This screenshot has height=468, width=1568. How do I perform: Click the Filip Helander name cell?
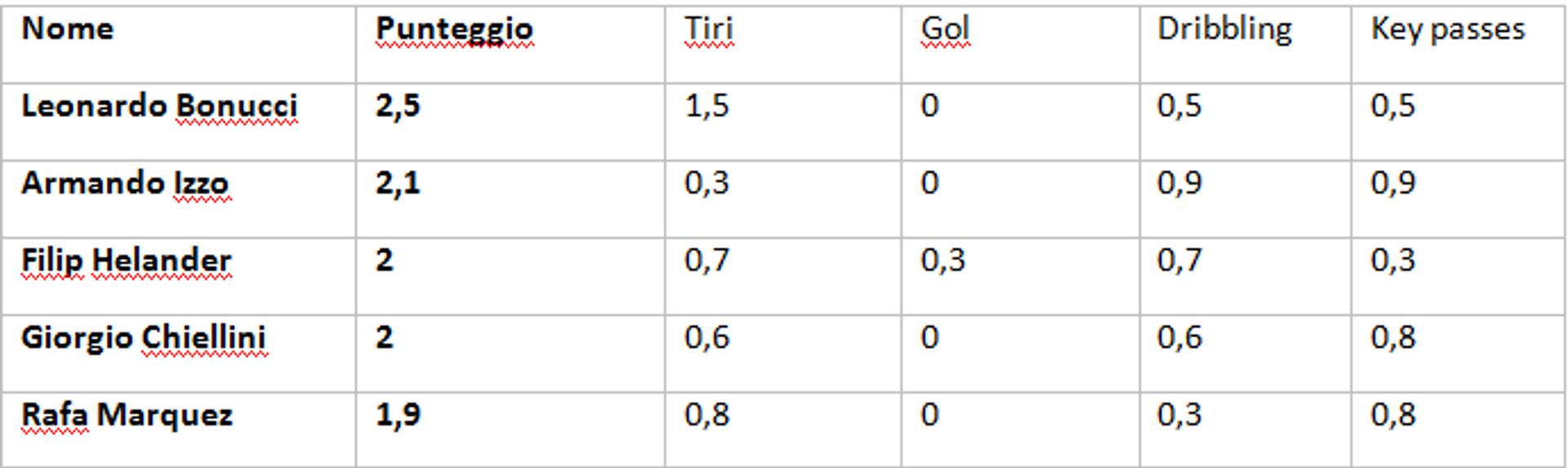point(179,276)
